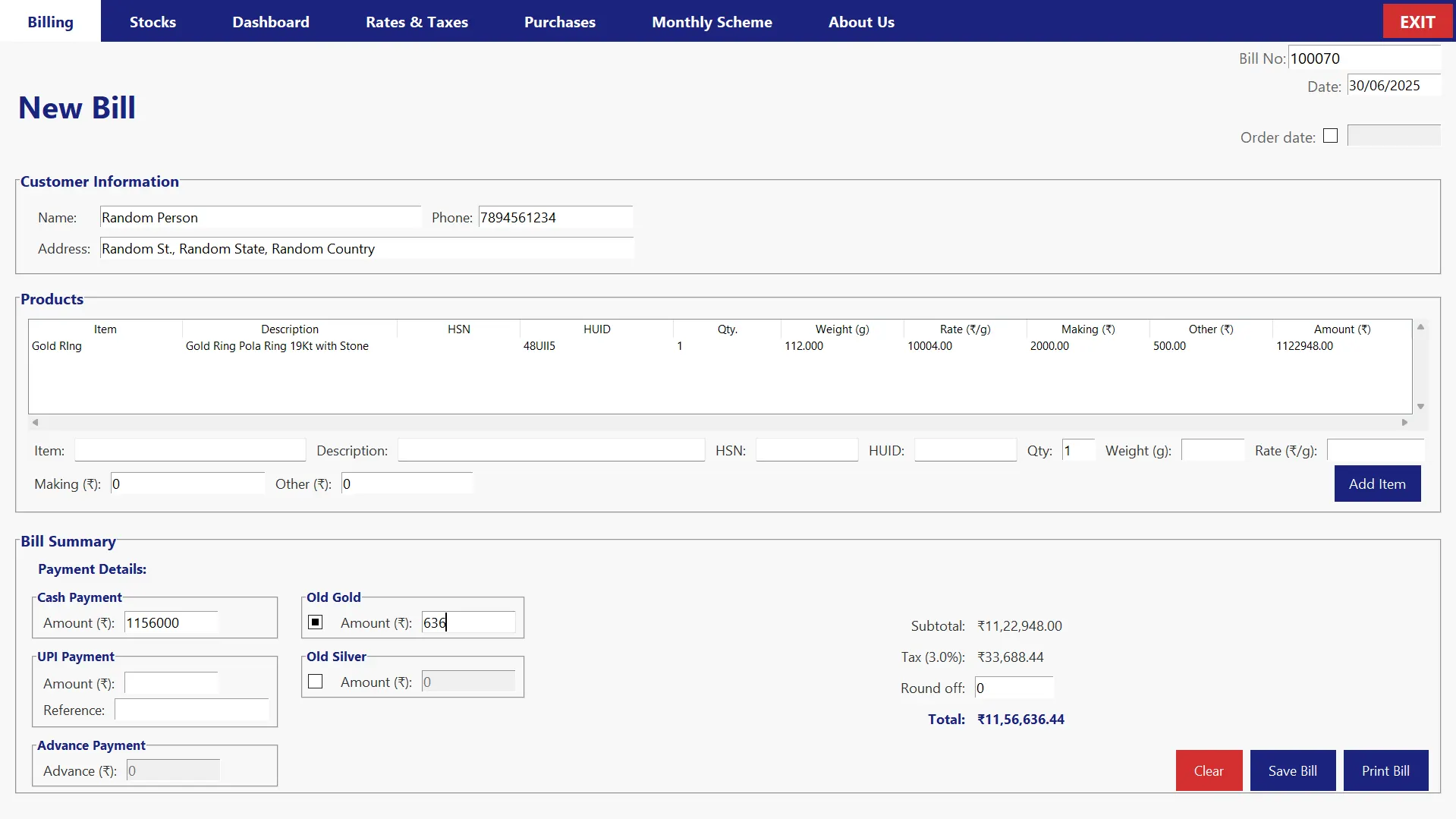1456x819 pixels.
Task: Uncheck the Old Gold checkbox
Action: [316, 622]
